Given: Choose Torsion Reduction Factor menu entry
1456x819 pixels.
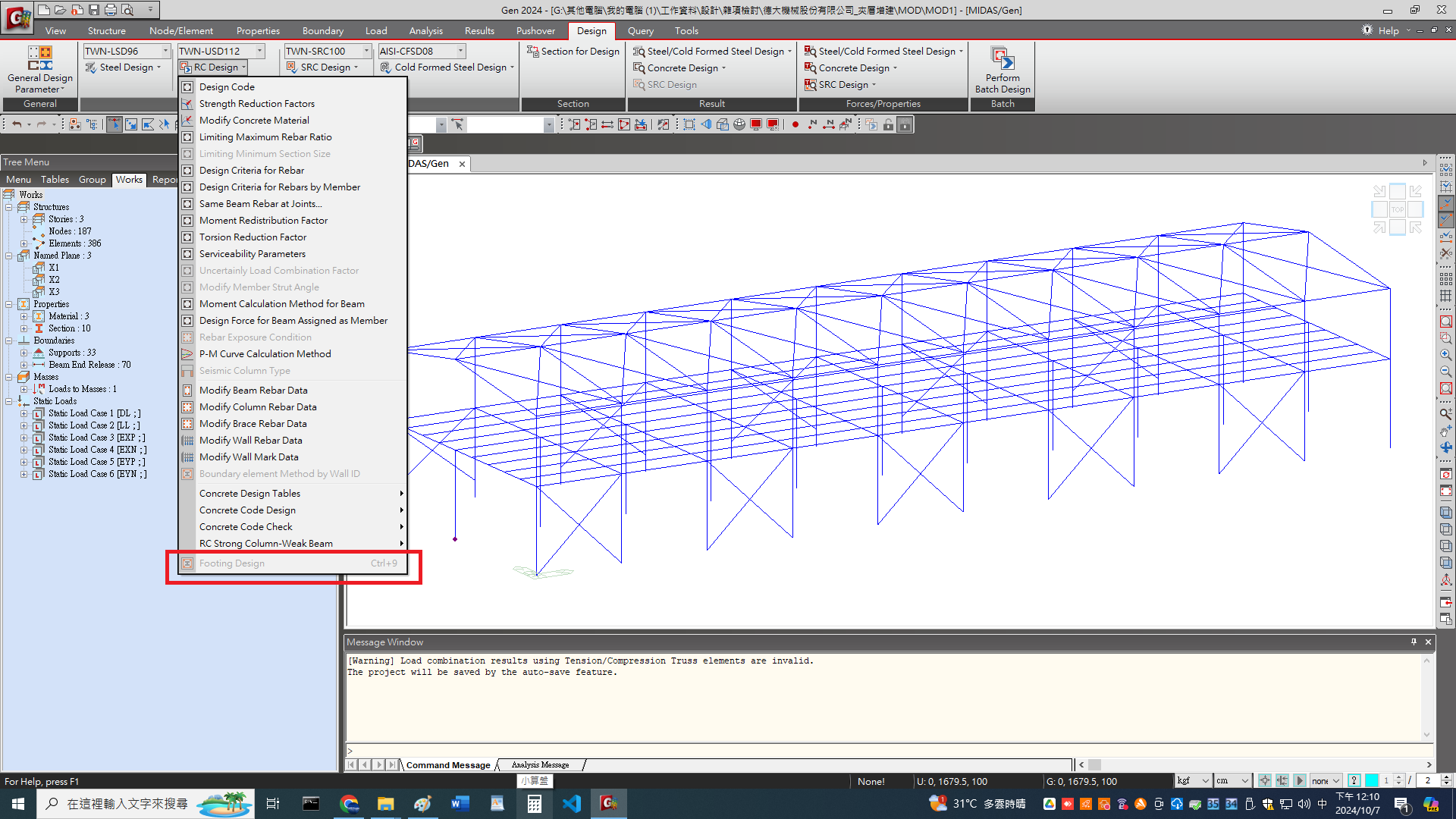Looking at the screenshot, I should [293, 237].
